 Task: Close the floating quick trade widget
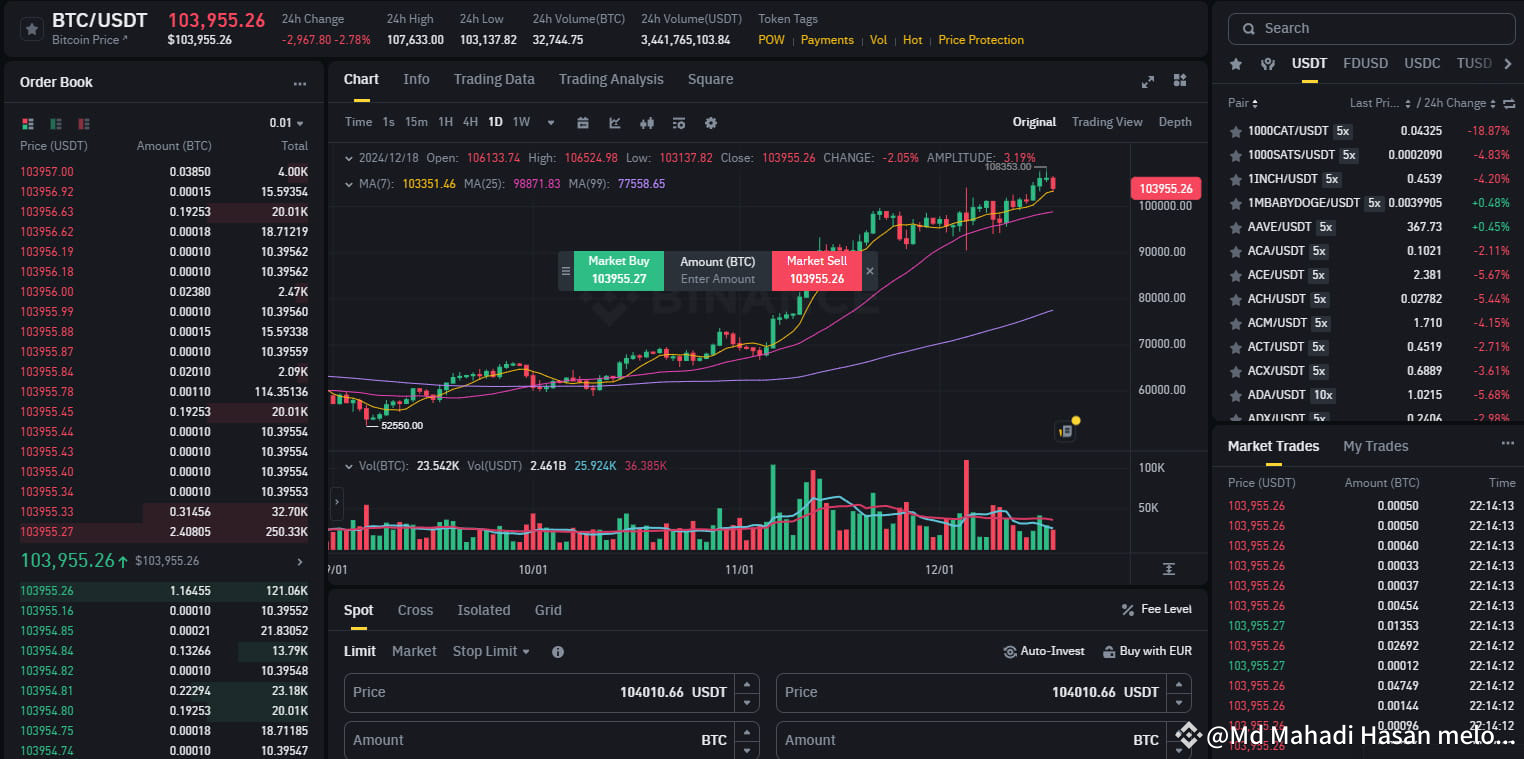[870, 271]
